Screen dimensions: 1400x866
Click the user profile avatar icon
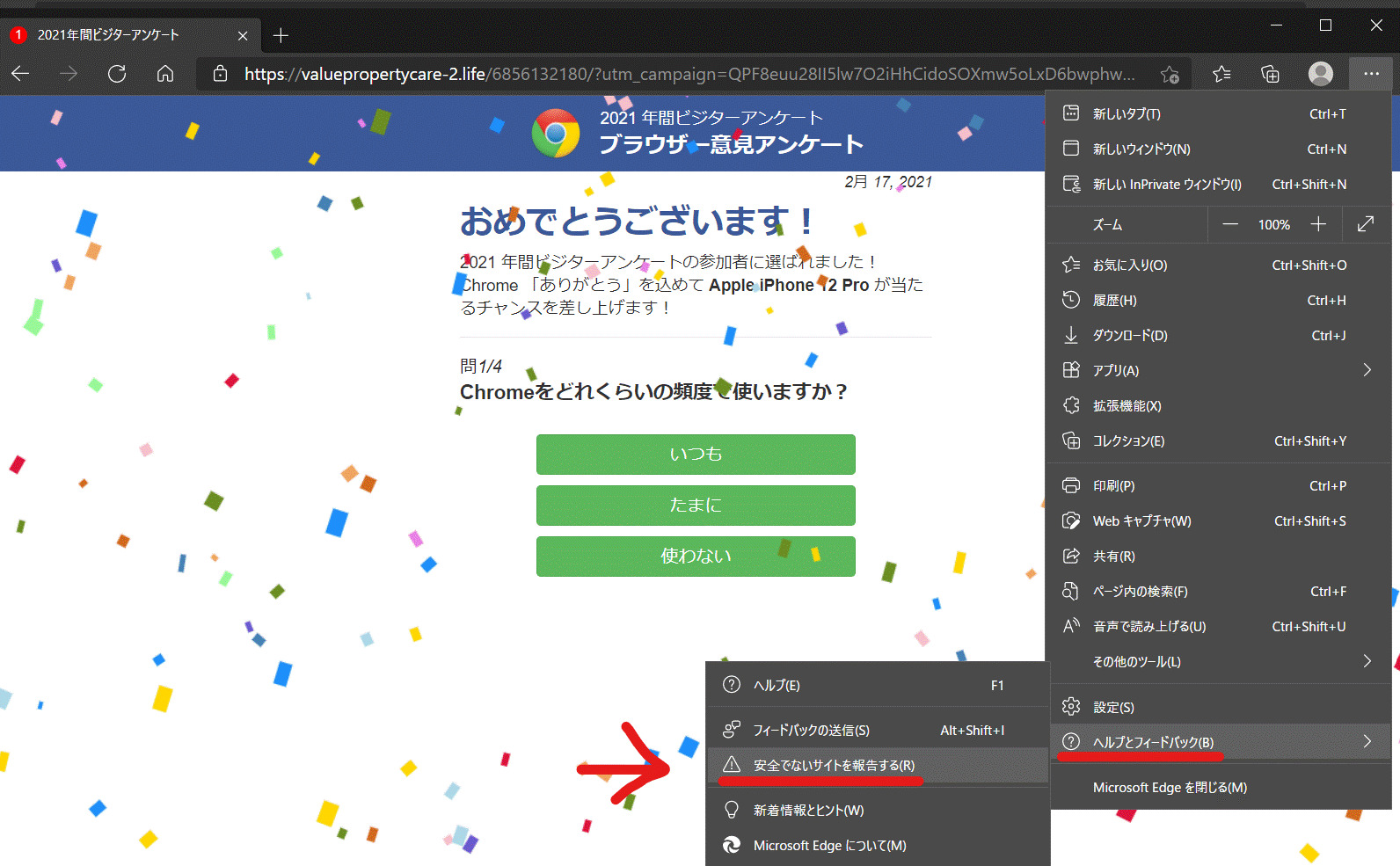[1320, 74]
